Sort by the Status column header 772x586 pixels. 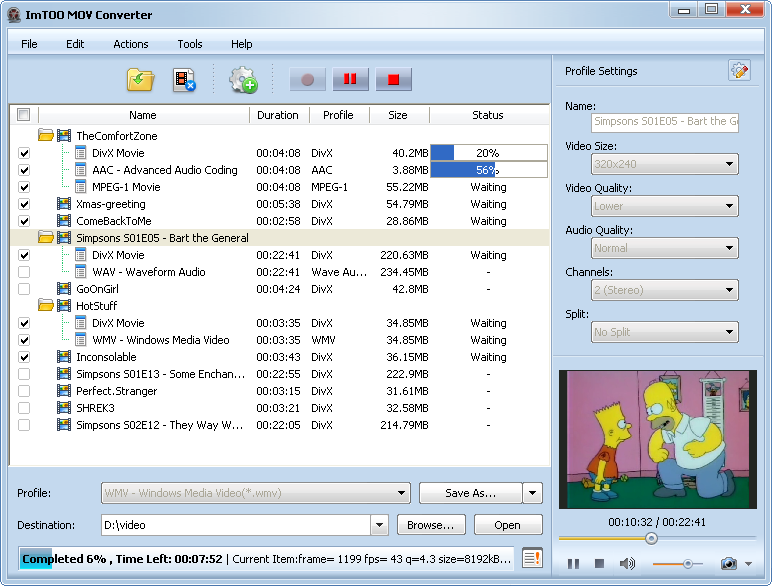pyautogui.click(x=488, y=115)
